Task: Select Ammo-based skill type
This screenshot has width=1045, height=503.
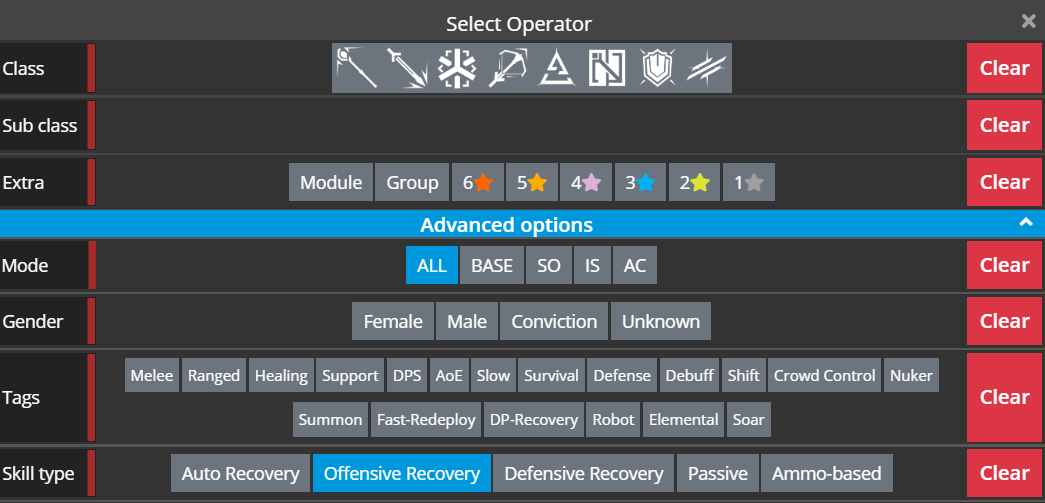Action: coord(826,473)
